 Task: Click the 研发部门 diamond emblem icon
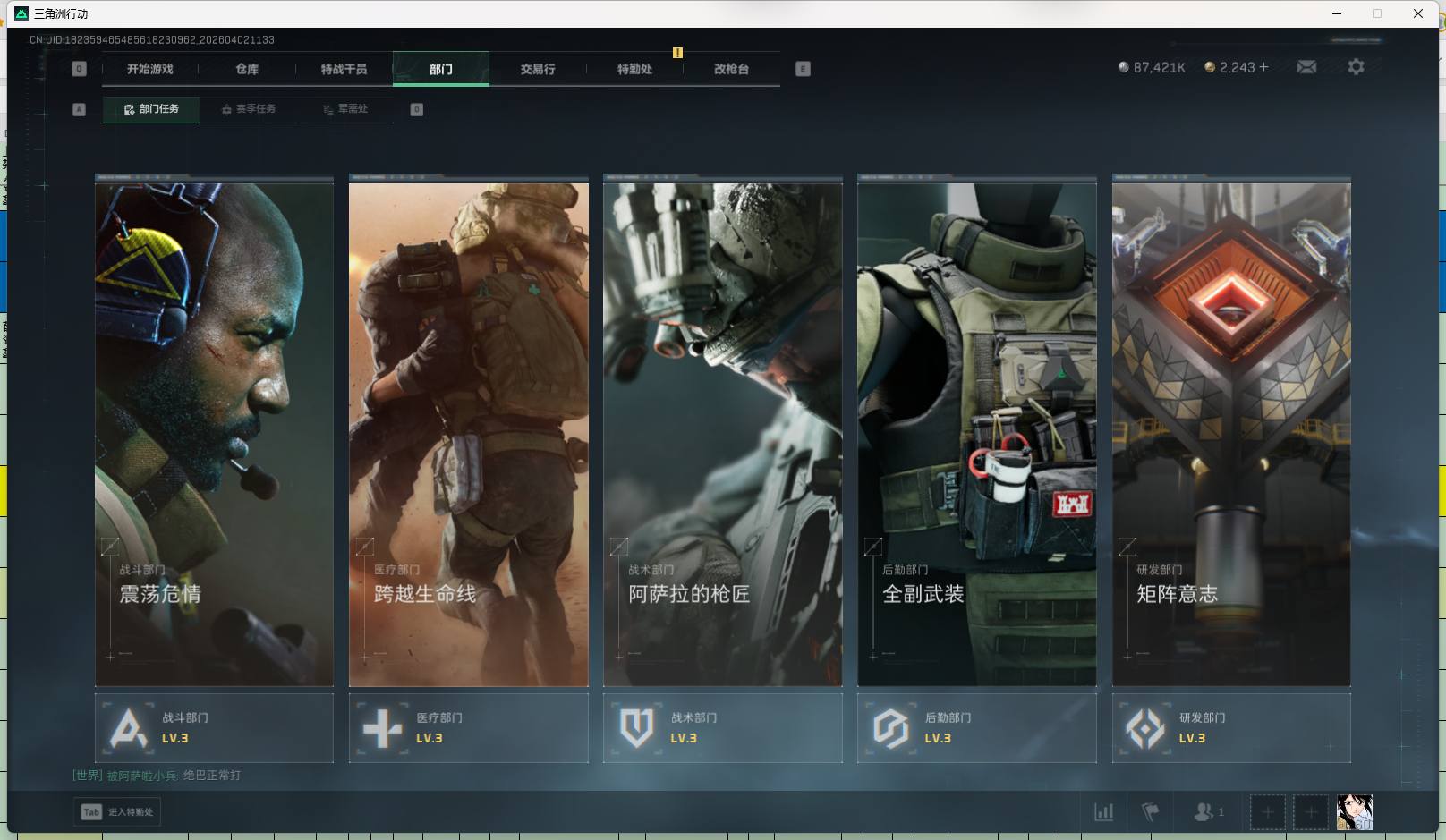point(1145,728)
